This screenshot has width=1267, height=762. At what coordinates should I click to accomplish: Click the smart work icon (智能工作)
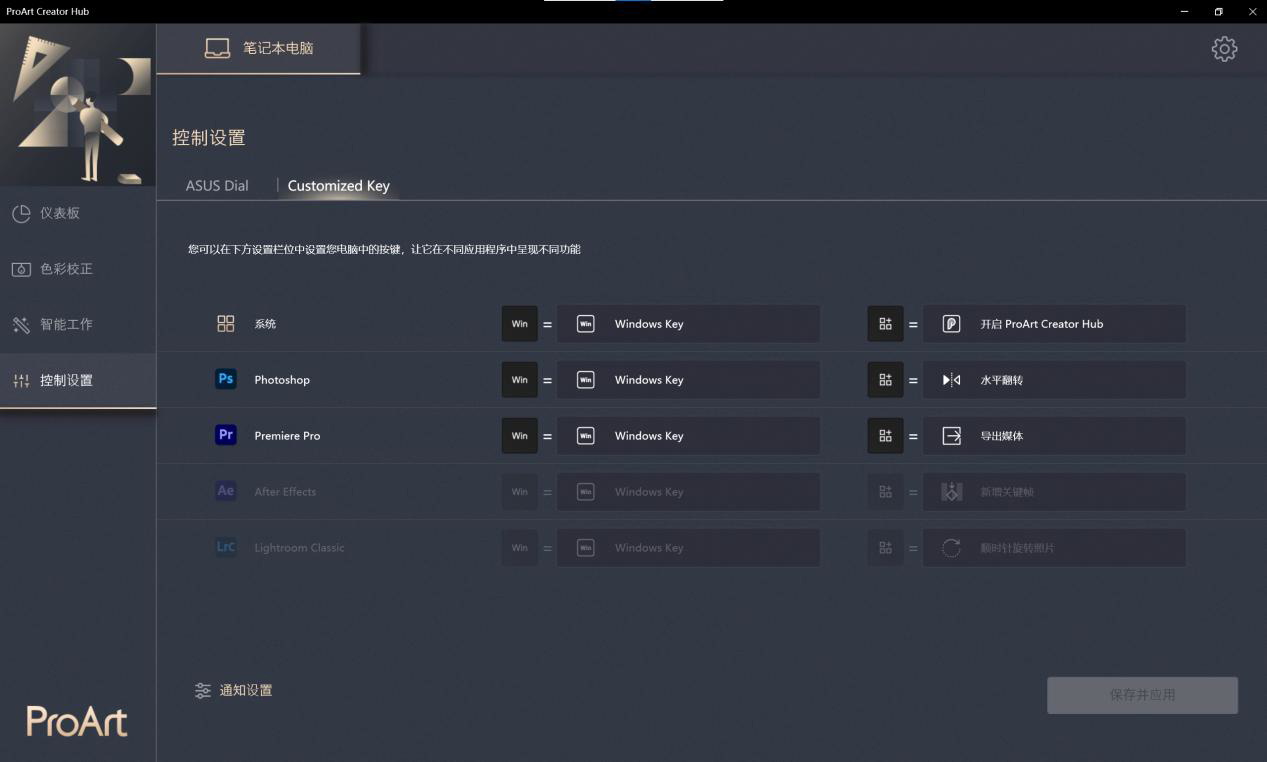21,325
